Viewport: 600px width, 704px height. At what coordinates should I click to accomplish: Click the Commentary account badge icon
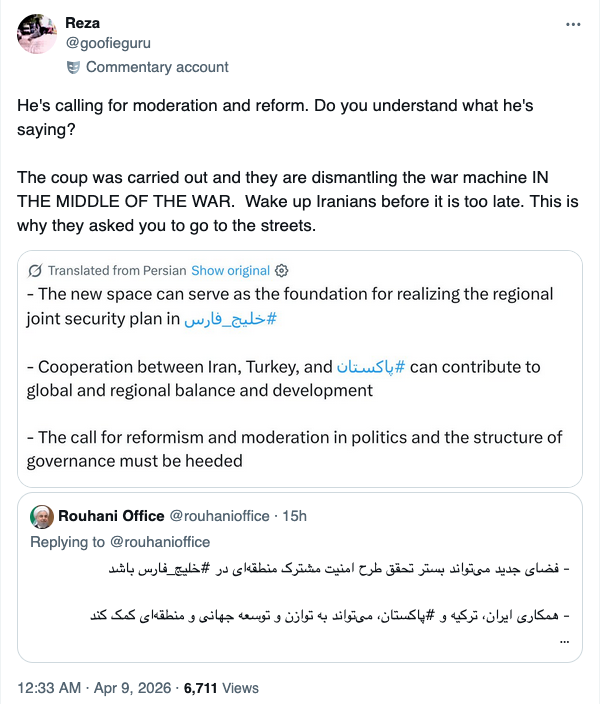pos(73,68)
